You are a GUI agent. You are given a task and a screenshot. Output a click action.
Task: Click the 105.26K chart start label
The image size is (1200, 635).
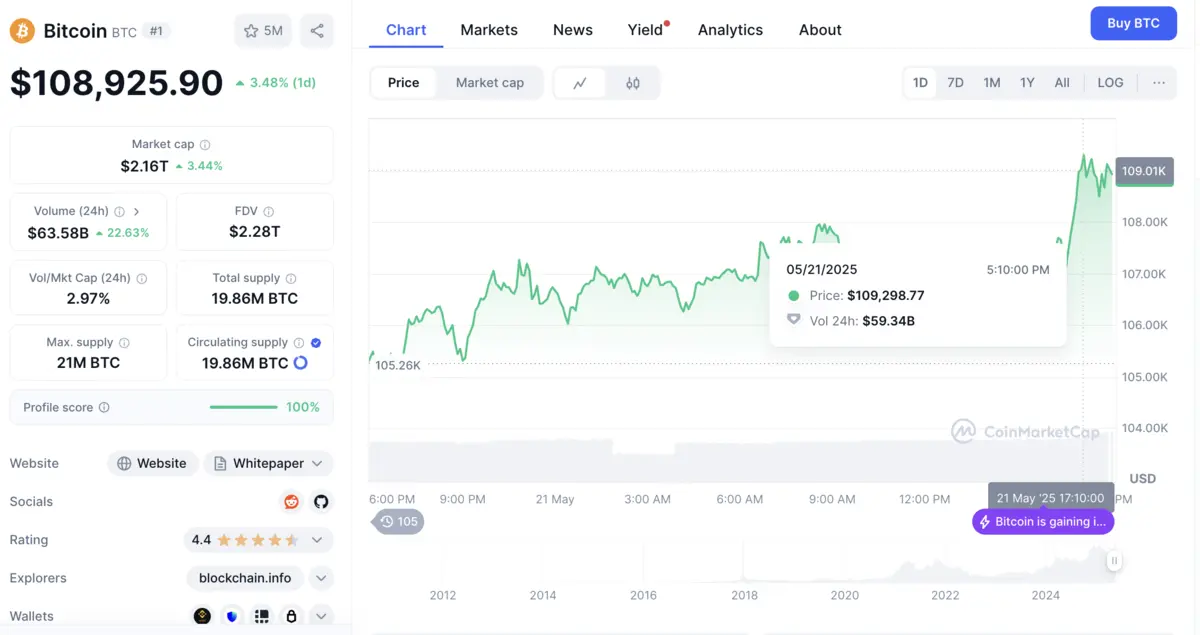[398, 365]
